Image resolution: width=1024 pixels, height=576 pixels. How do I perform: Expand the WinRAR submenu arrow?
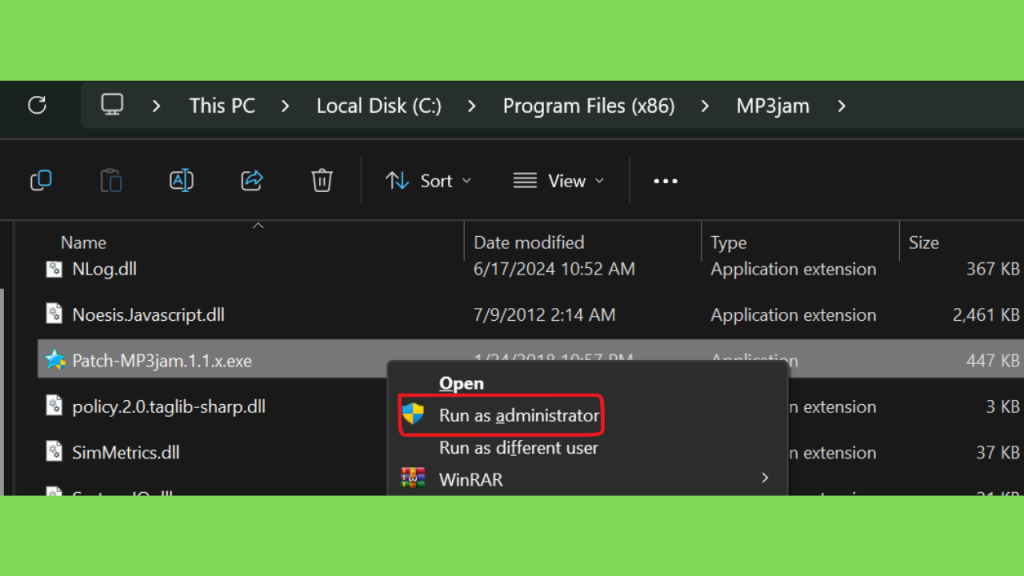click(x=765, y=478)
